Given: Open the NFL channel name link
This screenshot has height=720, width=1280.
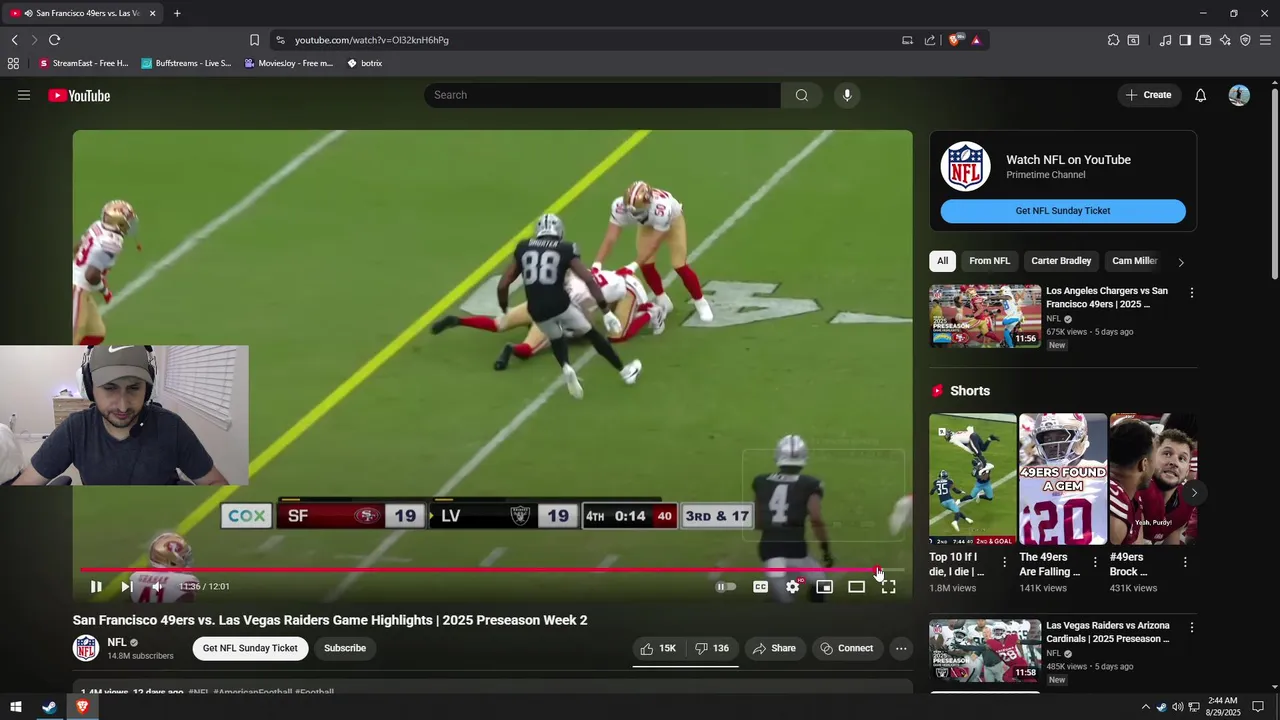Looking at the screenshot, I should [117, 643].
